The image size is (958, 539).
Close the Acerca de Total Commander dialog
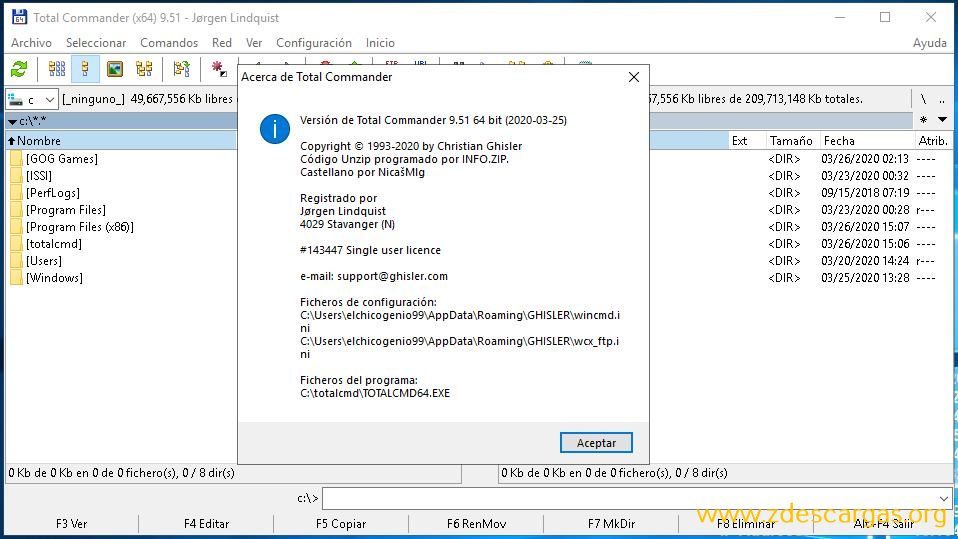click(634, 77)
